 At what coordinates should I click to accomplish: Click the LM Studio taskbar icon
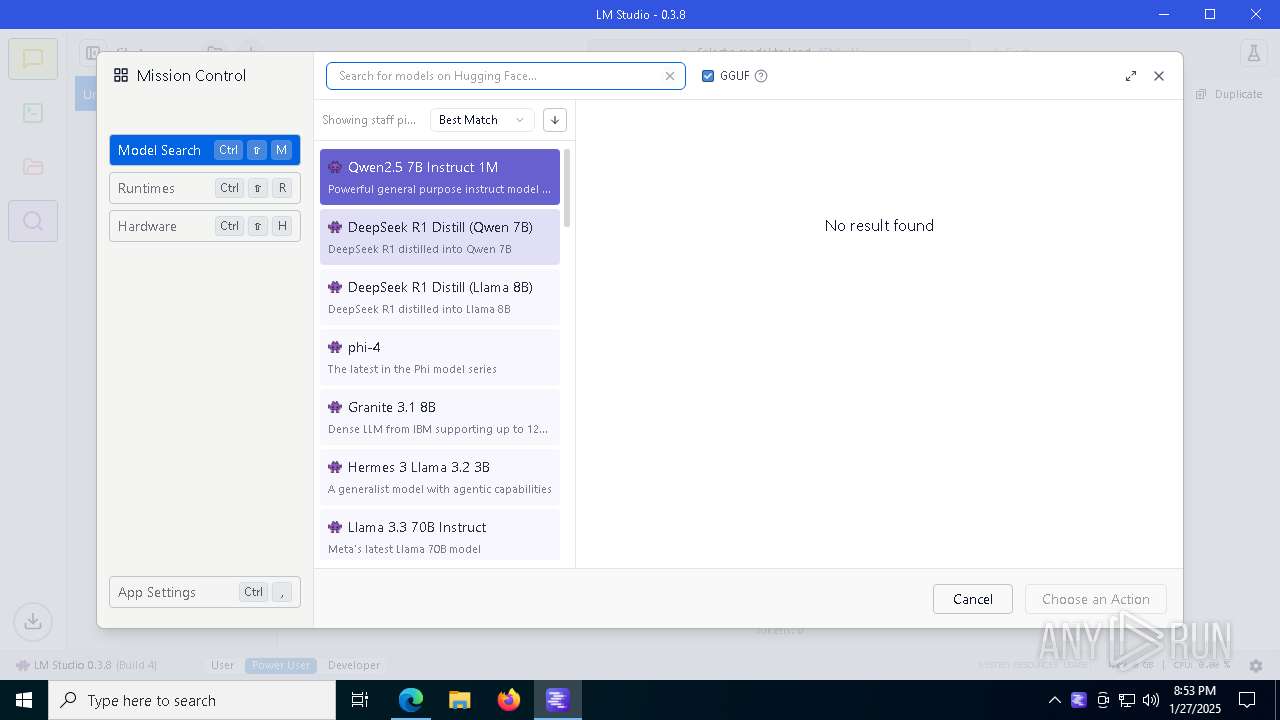tap(557, 700)
